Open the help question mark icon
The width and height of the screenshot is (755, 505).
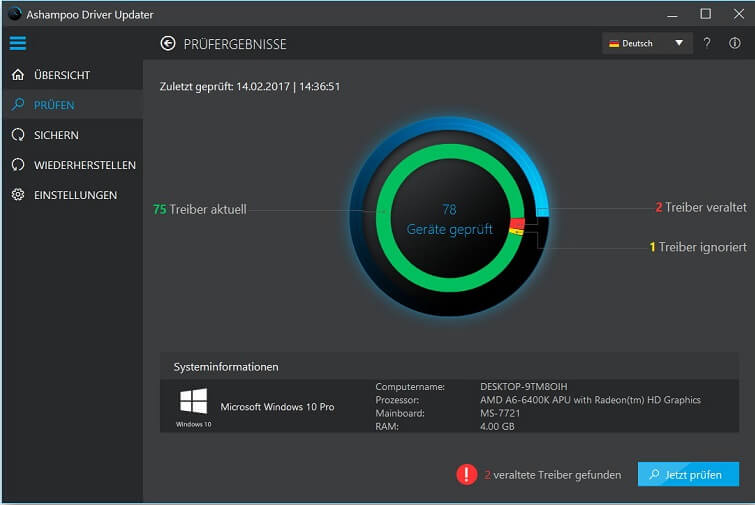[x=707, y=43]
